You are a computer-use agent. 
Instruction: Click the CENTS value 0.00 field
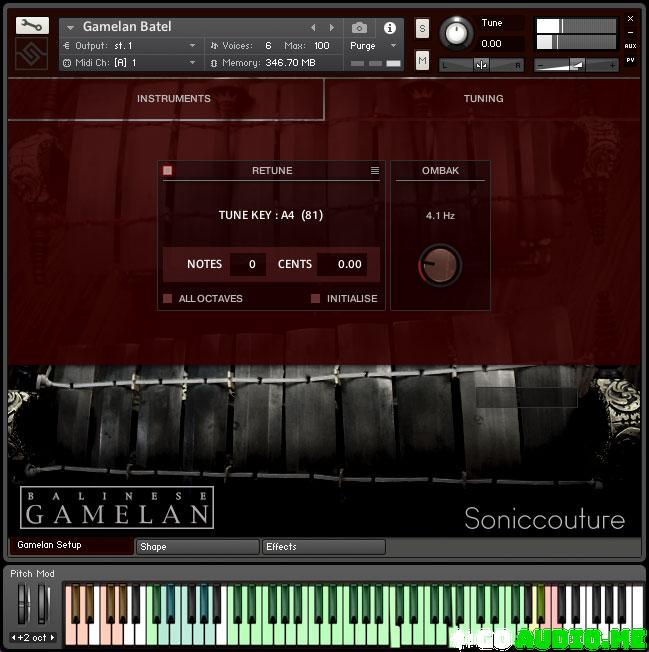[342, 264]
